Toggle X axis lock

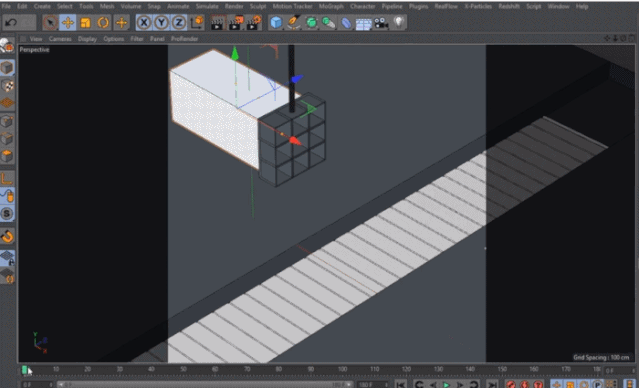[x=144, y=22]
